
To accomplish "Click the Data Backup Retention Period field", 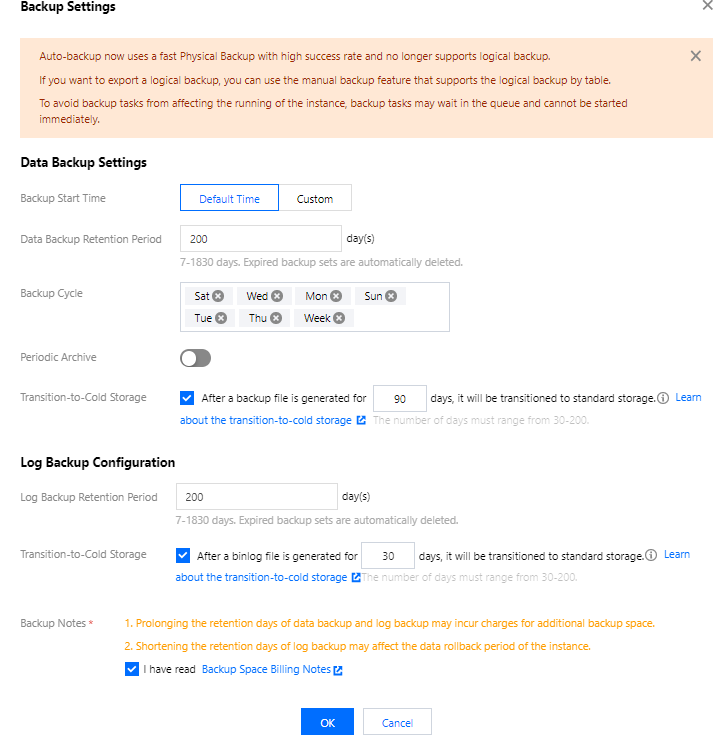I will click(261, 239).
